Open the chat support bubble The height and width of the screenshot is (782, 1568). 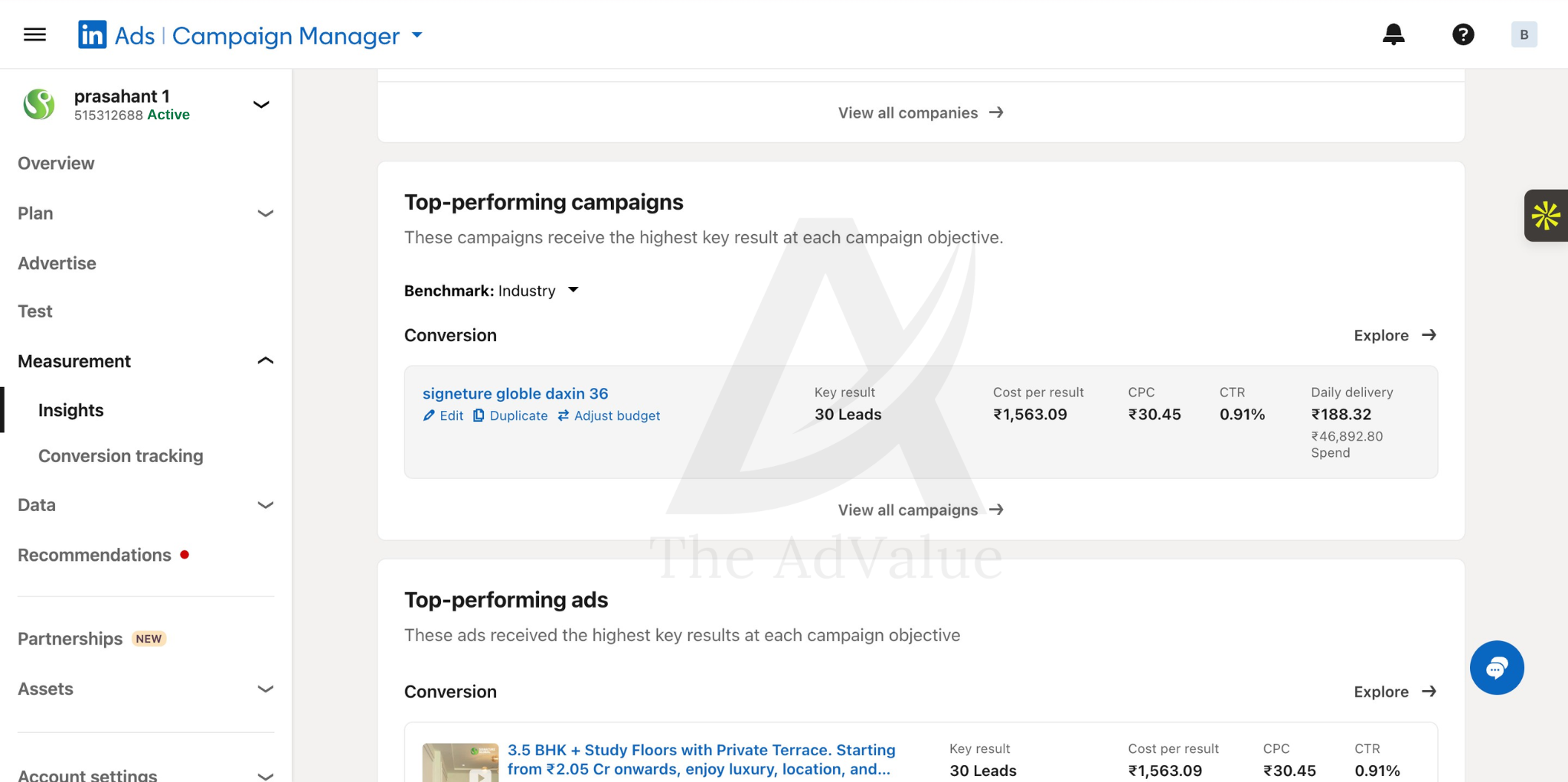[x=1497, y=667]
